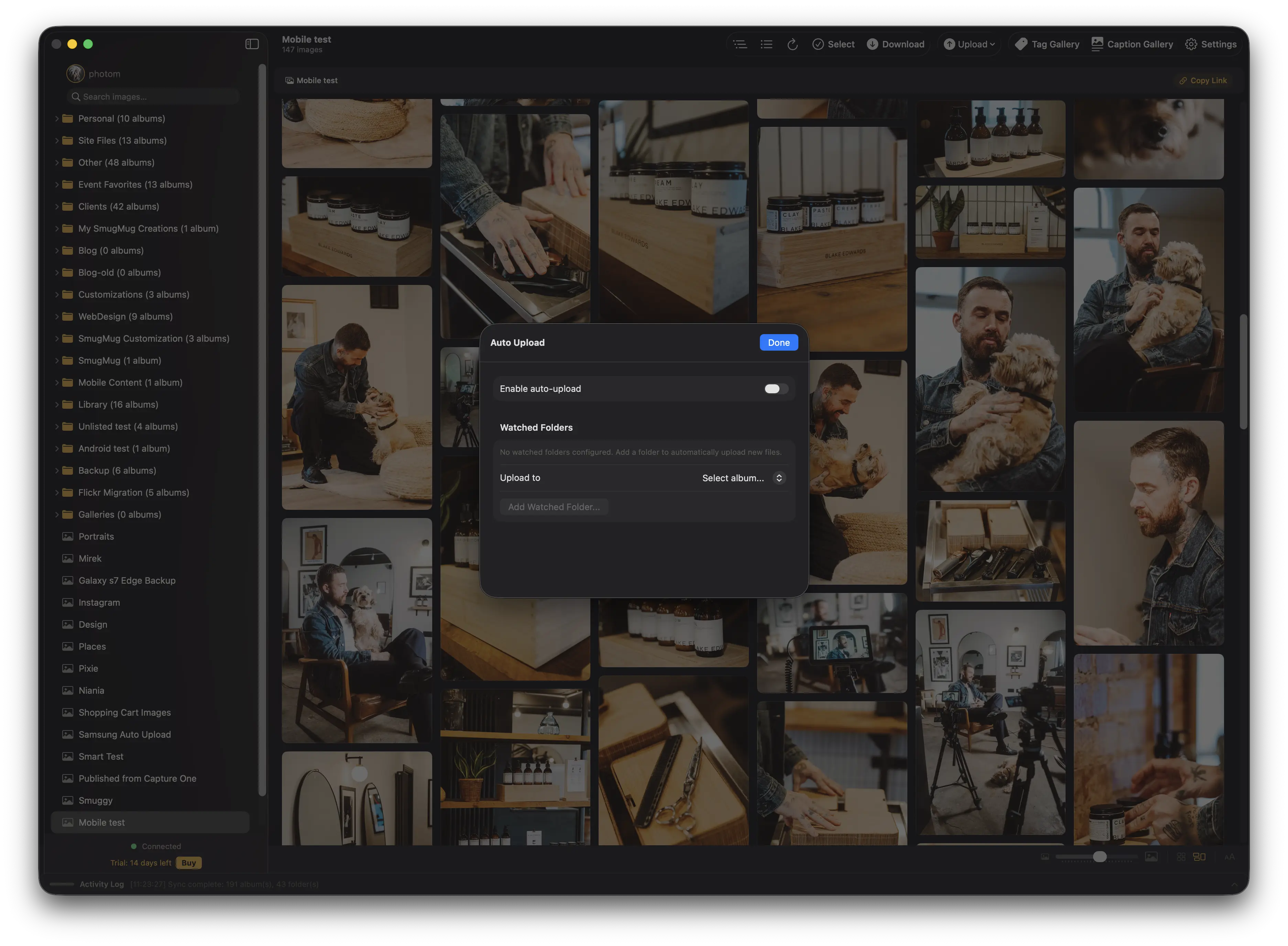Click the refresh icon in toolbar

pyautogui.click(x=792, y=44)
